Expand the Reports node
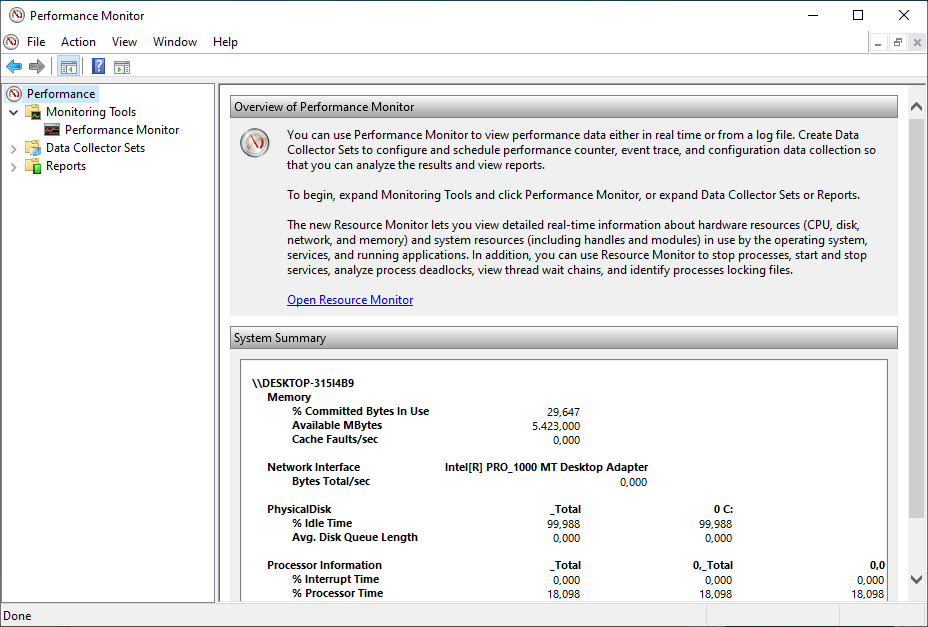This screenshot has width=928, height=627. [x=14, y=165]
